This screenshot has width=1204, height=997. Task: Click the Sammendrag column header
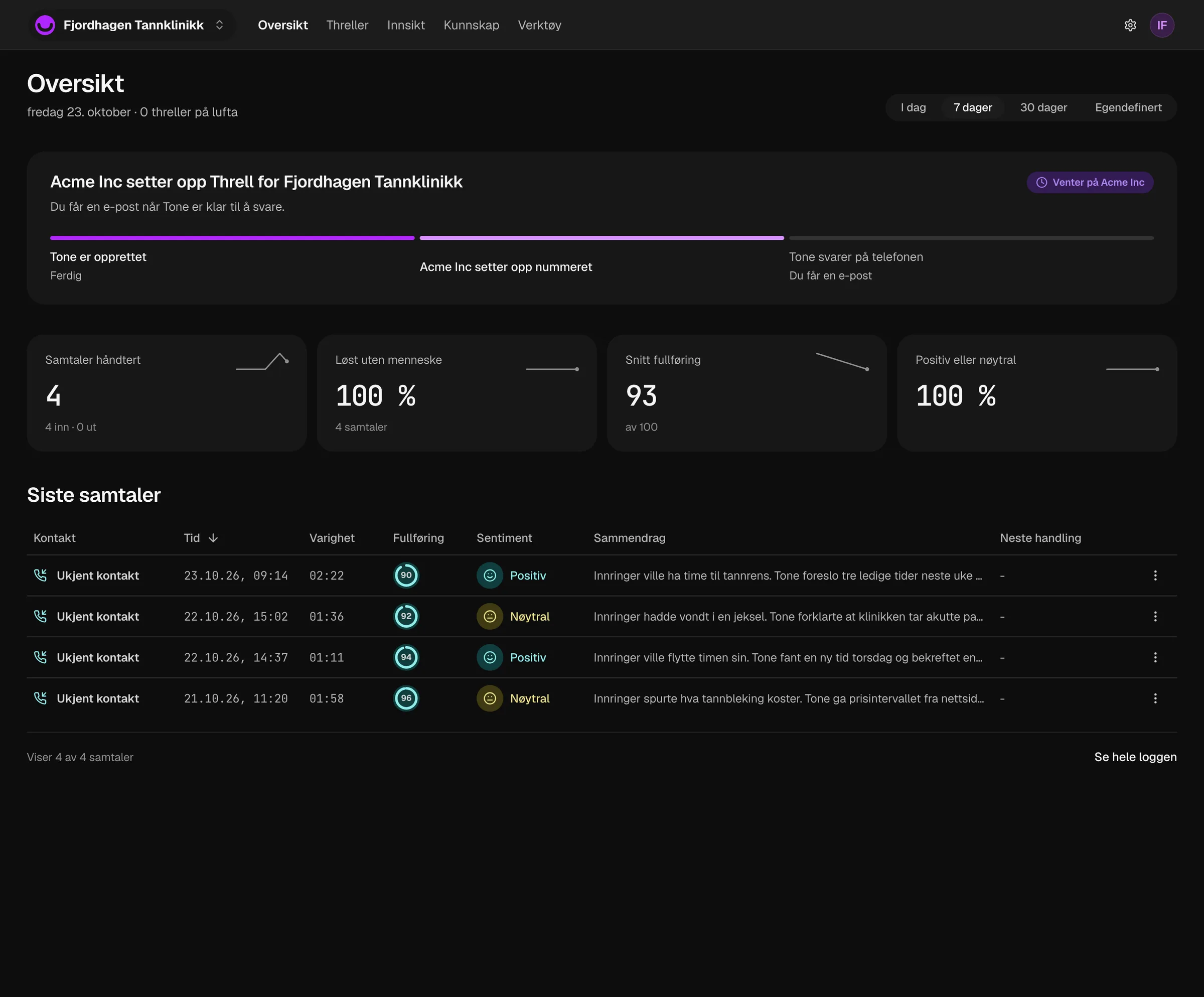coord(630,538)
